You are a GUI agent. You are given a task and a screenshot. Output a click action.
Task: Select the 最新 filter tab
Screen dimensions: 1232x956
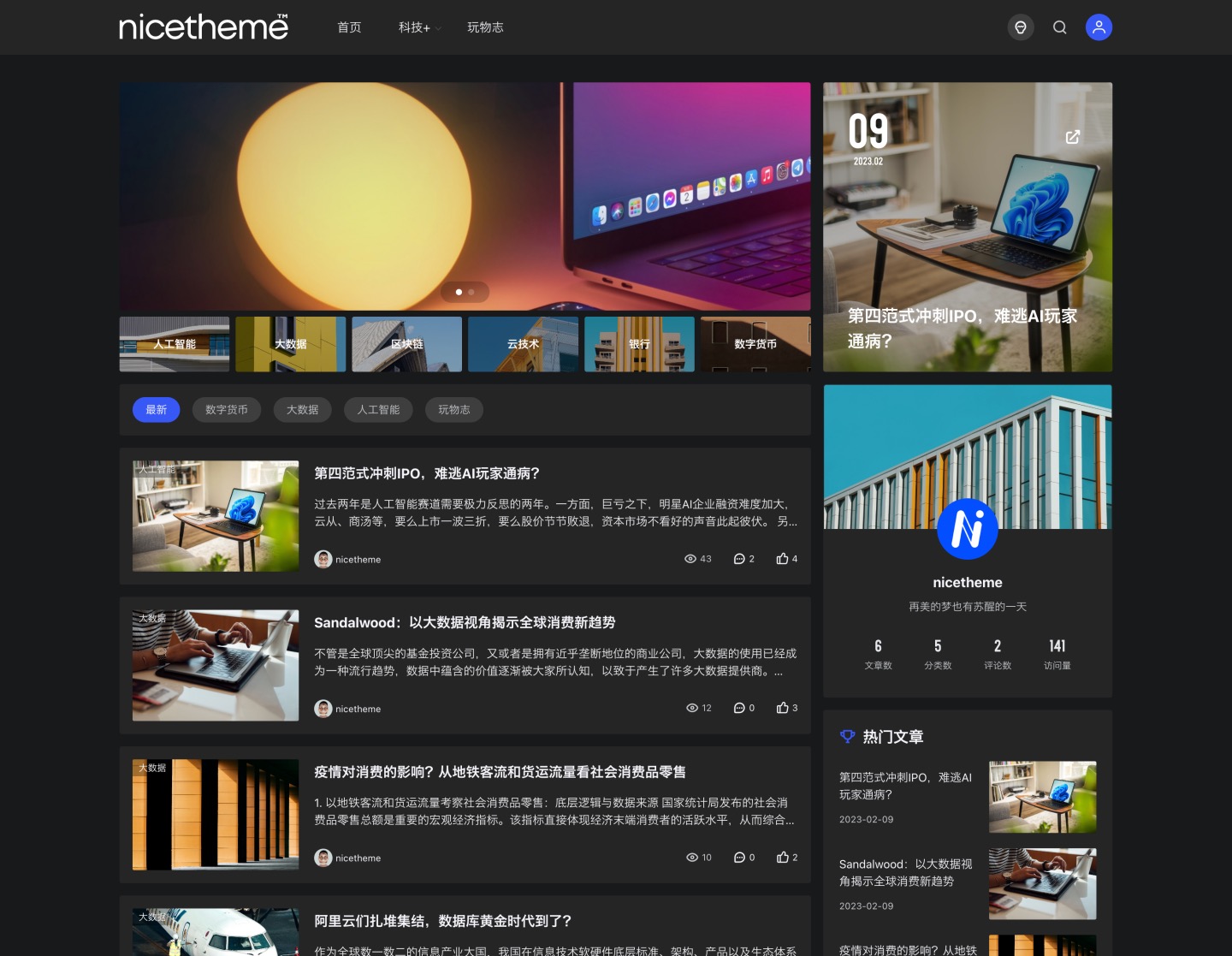pos(157,410)
